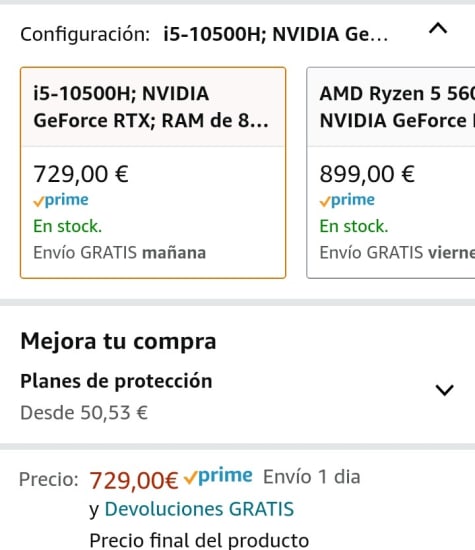
Task: Click Precio final del producto text
Action: [x=199, y=541]
